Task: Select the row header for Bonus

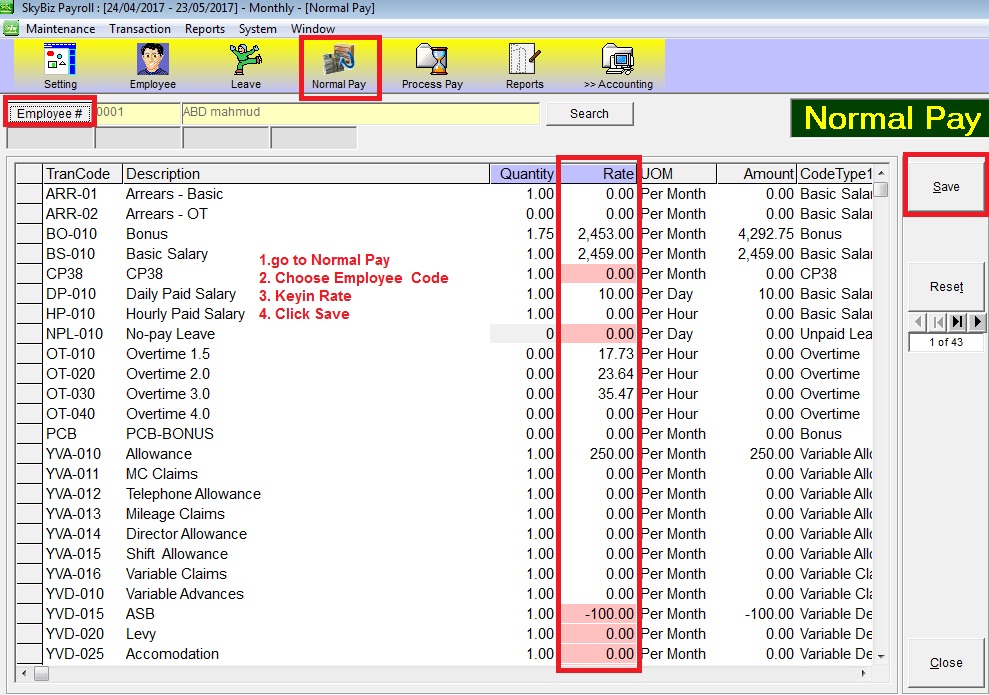Action: pyautogui.click(x=29, y=234)
